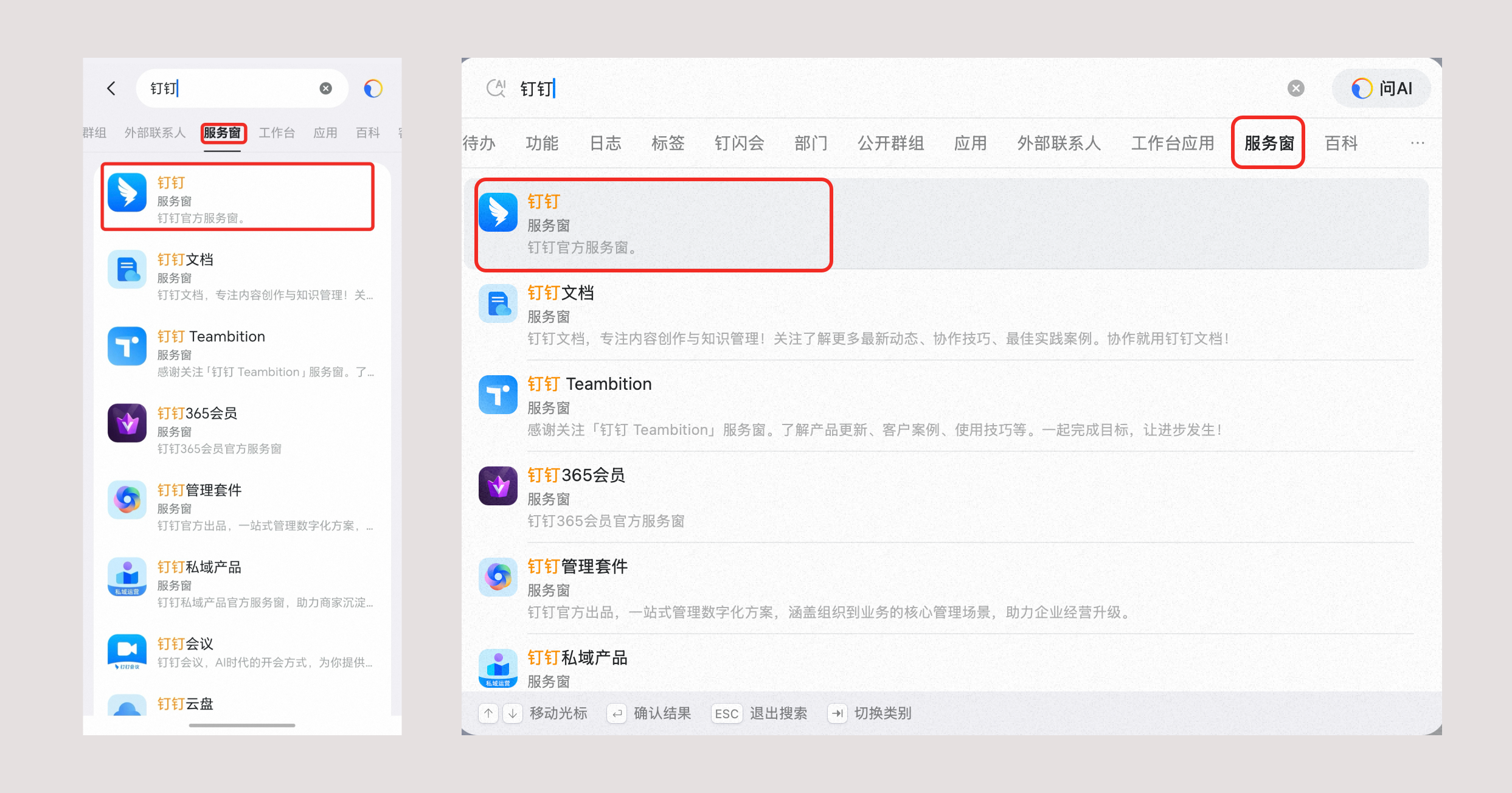Open the 钉钉管理套件 service window icon
The image size is (1512, 793).
coord(498,577)
